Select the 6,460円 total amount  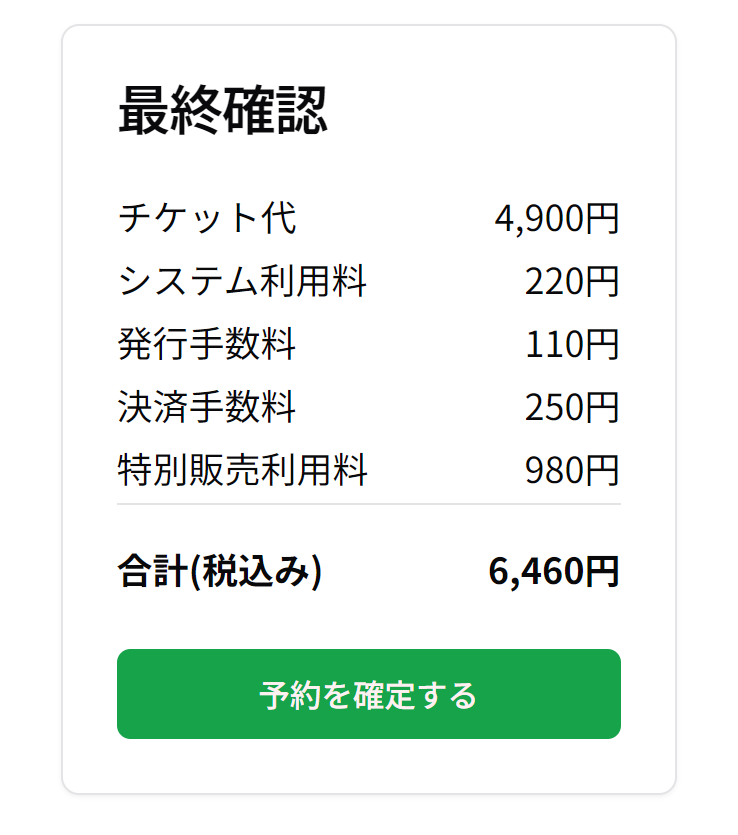553,572
